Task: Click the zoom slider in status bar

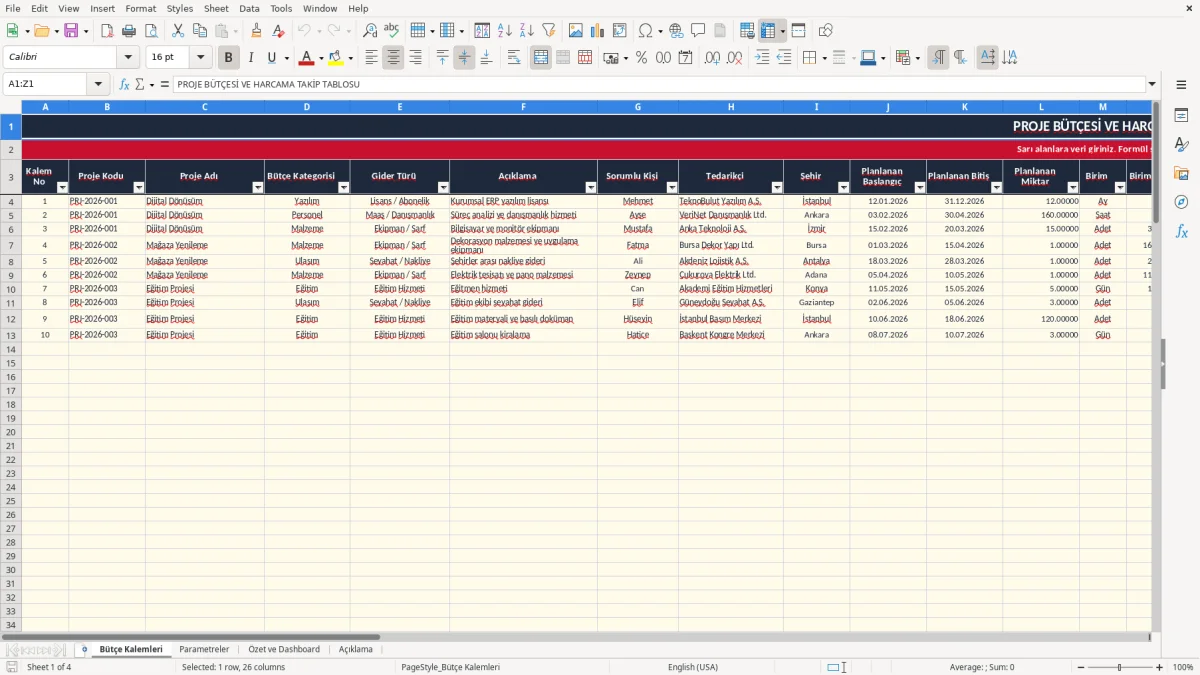Action: (x=1120, y=667)
